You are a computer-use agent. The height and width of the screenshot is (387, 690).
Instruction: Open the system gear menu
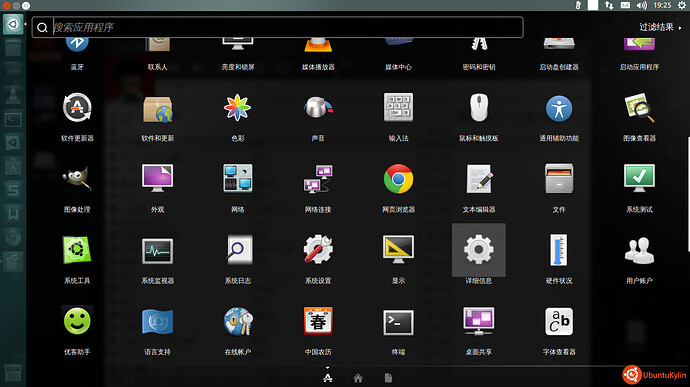[682, 5]
